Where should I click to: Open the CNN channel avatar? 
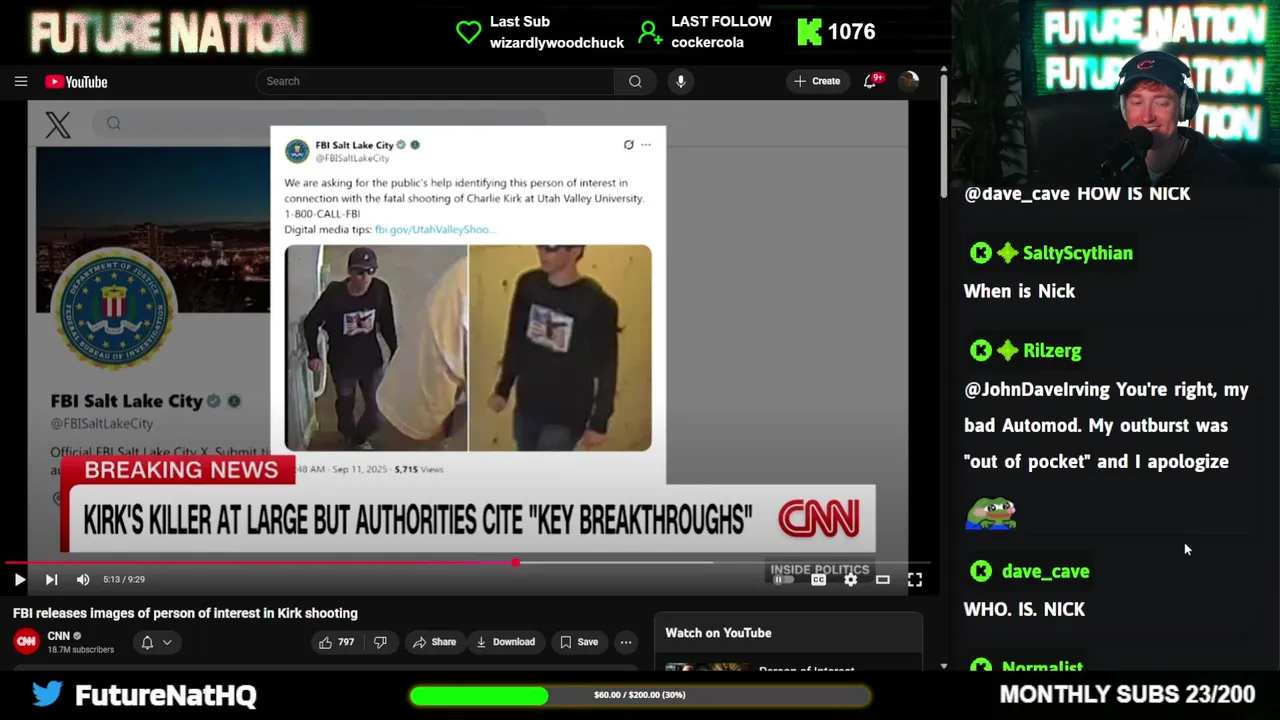pyautogui.click(x=27, y=642)
